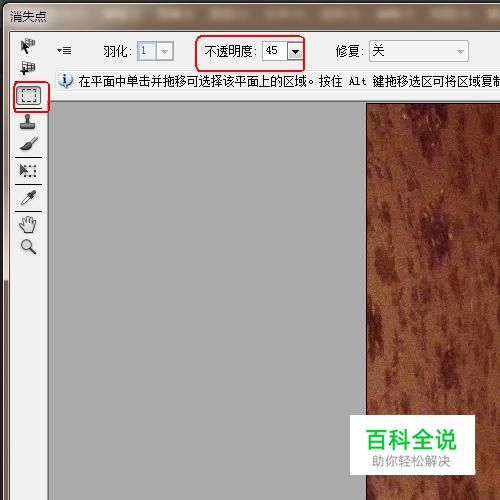Open the 羽化 feather dropdown arrow
This screenshot has width=500, height=500.
click(x=164, y=51)
